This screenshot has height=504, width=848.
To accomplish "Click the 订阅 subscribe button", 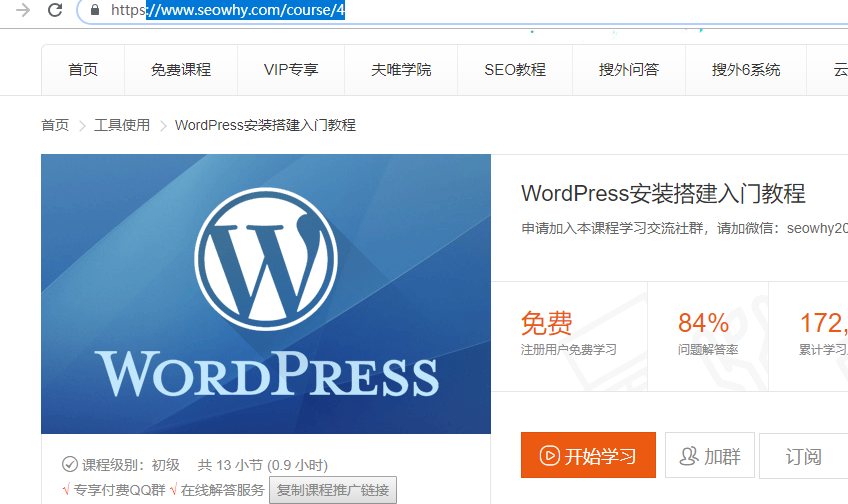I will click(803, 456).
